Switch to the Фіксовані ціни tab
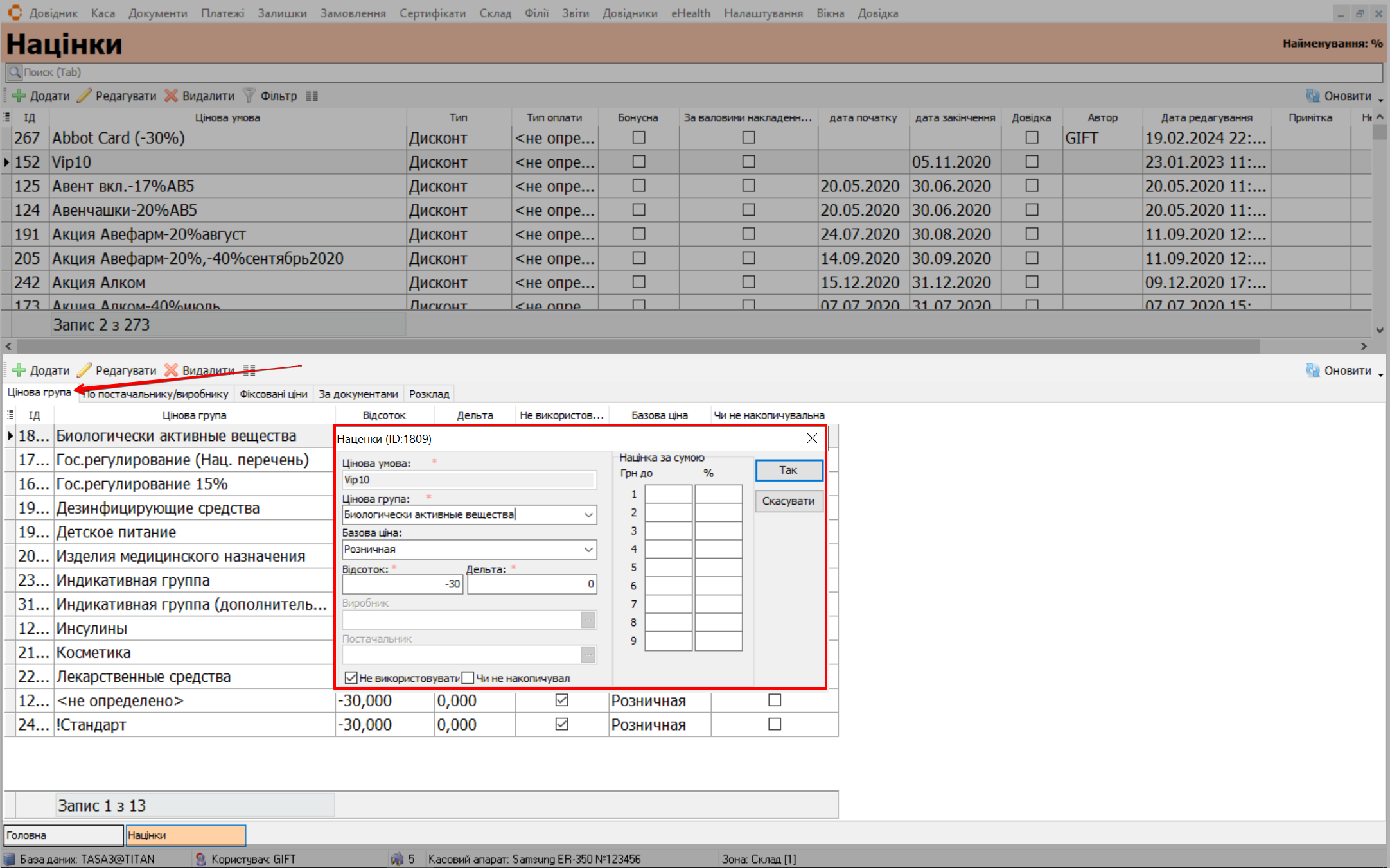The width and height of the screenshot is (1390, 868). coord(273,394)
